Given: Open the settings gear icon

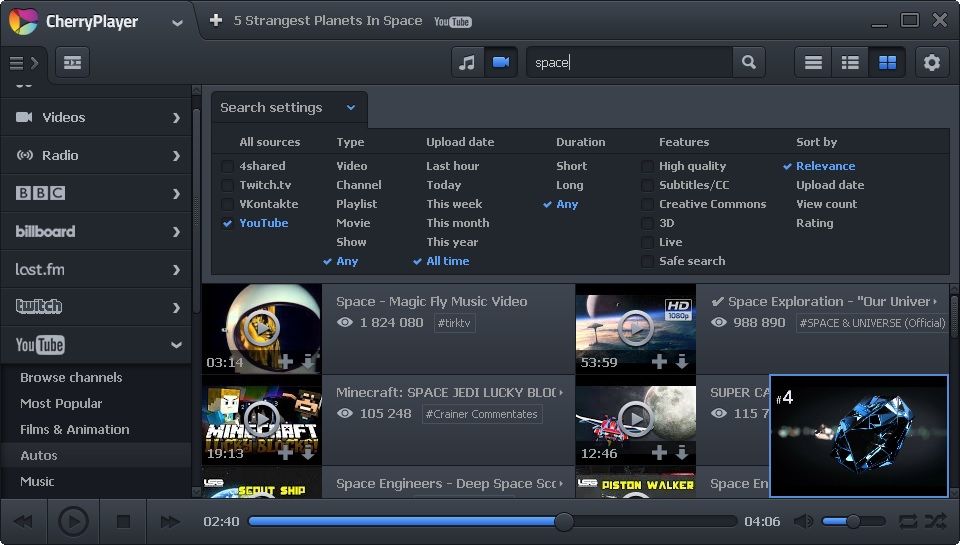Looking at the screenshot, I should [932, 62].
